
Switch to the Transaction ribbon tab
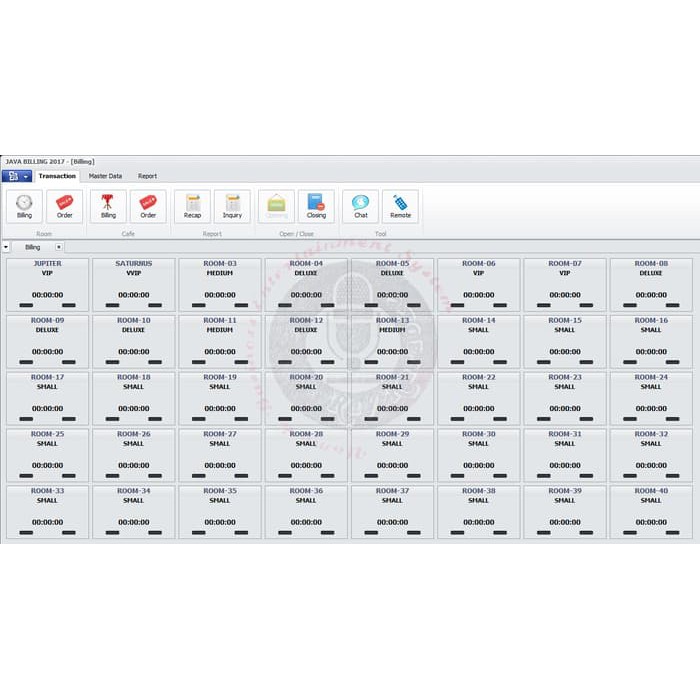(x=57, y=176)
